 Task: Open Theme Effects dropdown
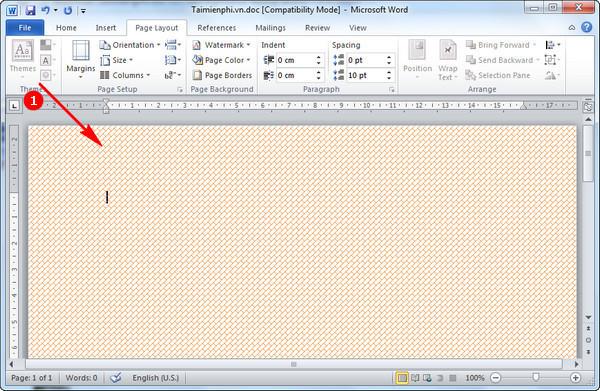tap(47, 75)
